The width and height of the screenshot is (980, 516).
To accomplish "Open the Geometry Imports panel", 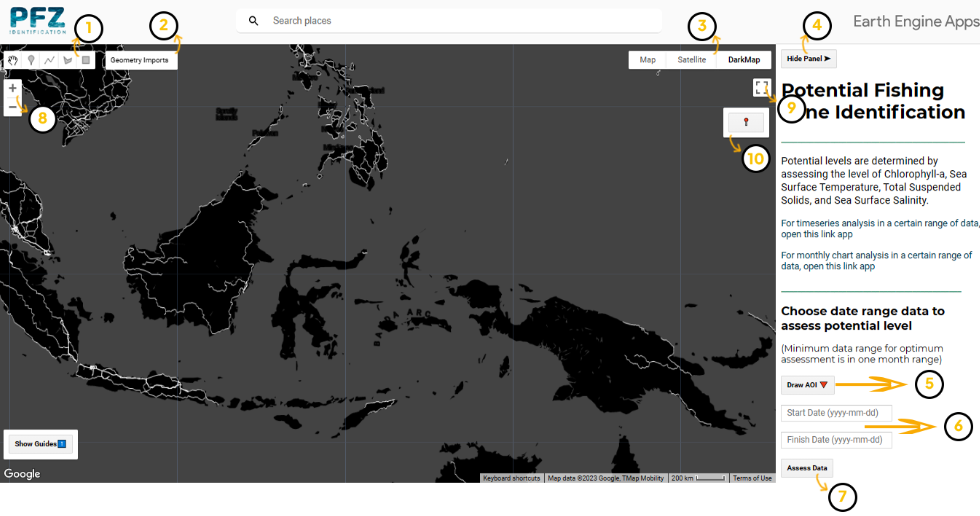I will (x=140, y=60).
